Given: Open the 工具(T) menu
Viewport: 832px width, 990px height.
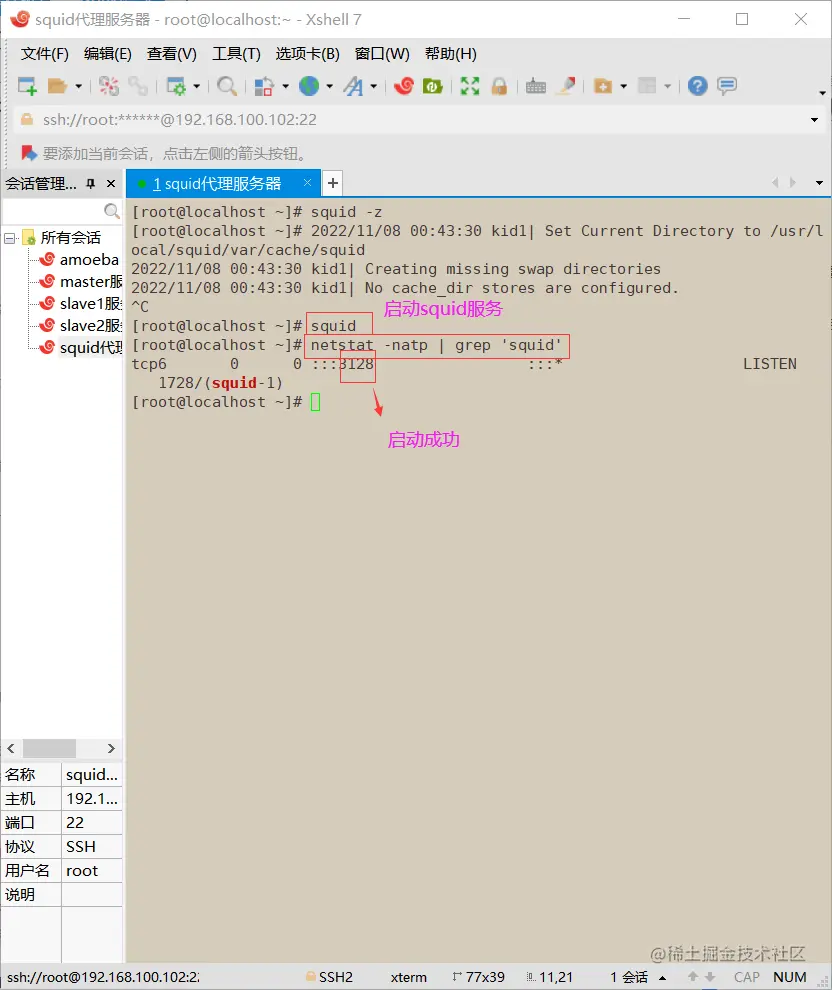Looking at the screenshot, I should click(236, 54).
